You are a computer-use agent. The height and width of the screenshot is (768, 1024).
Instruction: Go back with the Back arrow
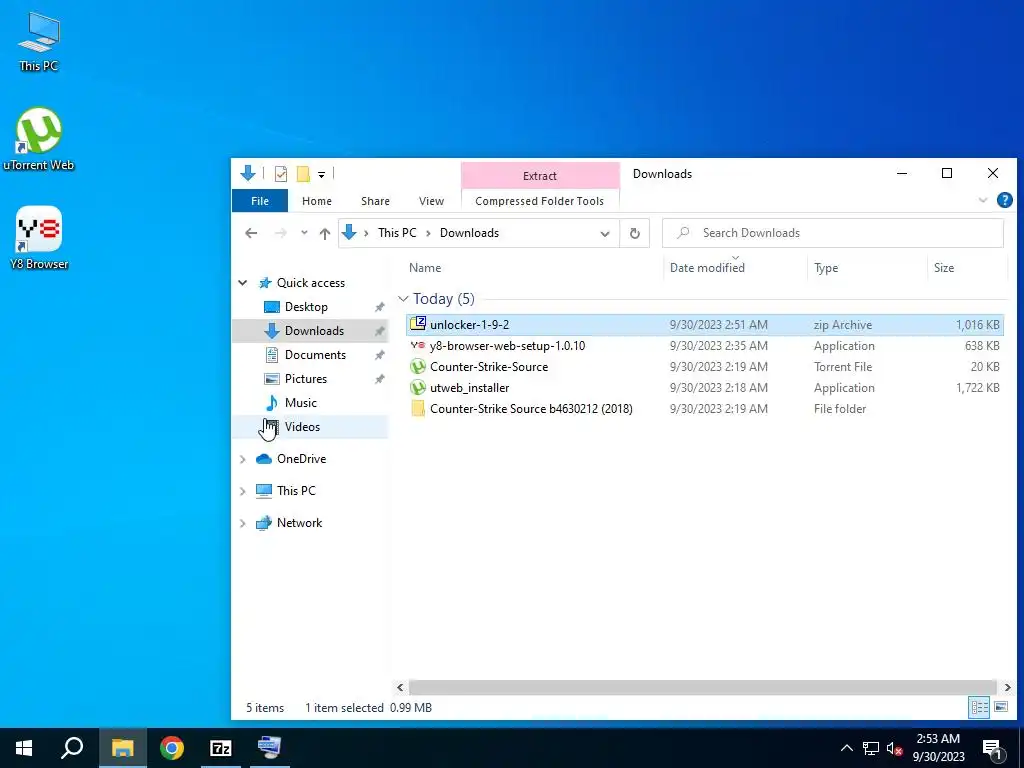(x=251, y=233)
